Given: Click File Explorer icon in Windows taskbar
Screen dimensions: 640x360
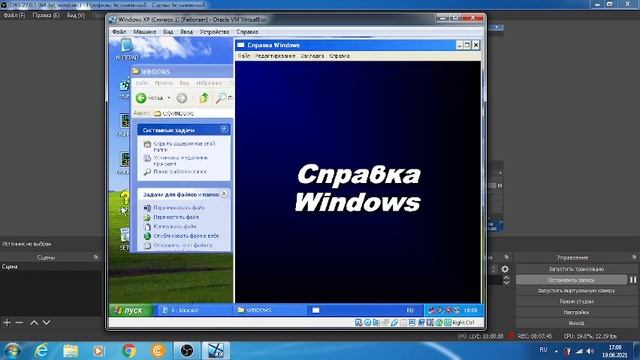Looking at the screenshot, I should click(x=70, y=351).
